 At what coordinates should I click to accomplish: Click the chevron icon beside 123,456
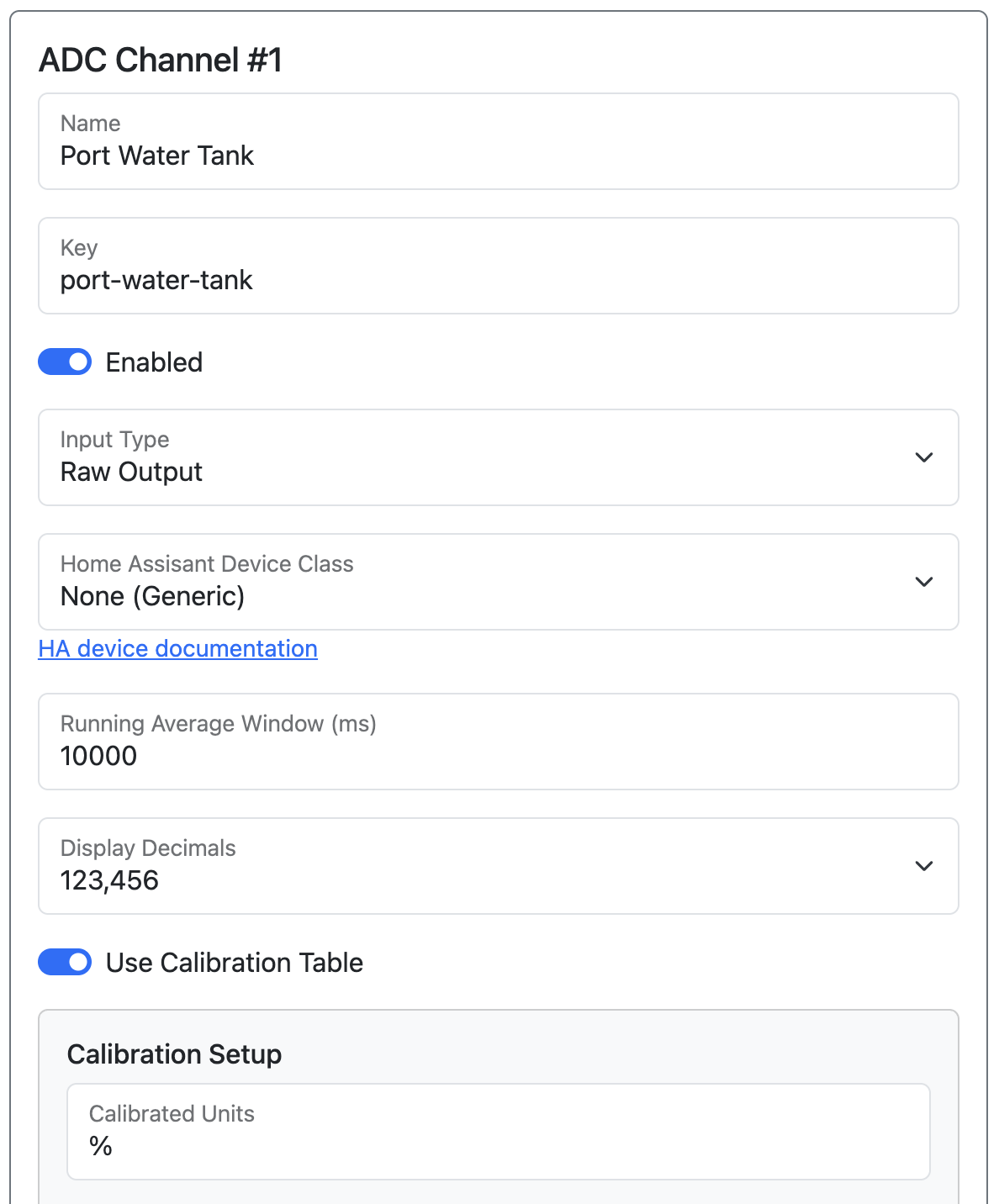923,866
